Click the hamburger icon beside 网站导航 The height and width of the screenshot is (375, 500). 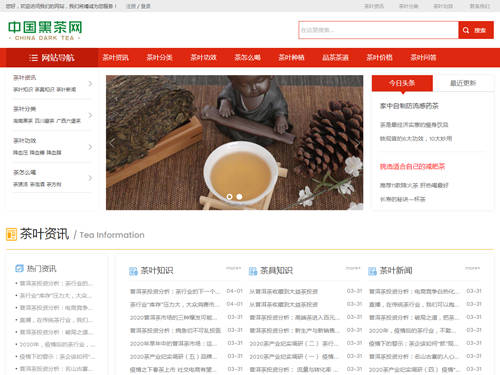pos(33,58)
